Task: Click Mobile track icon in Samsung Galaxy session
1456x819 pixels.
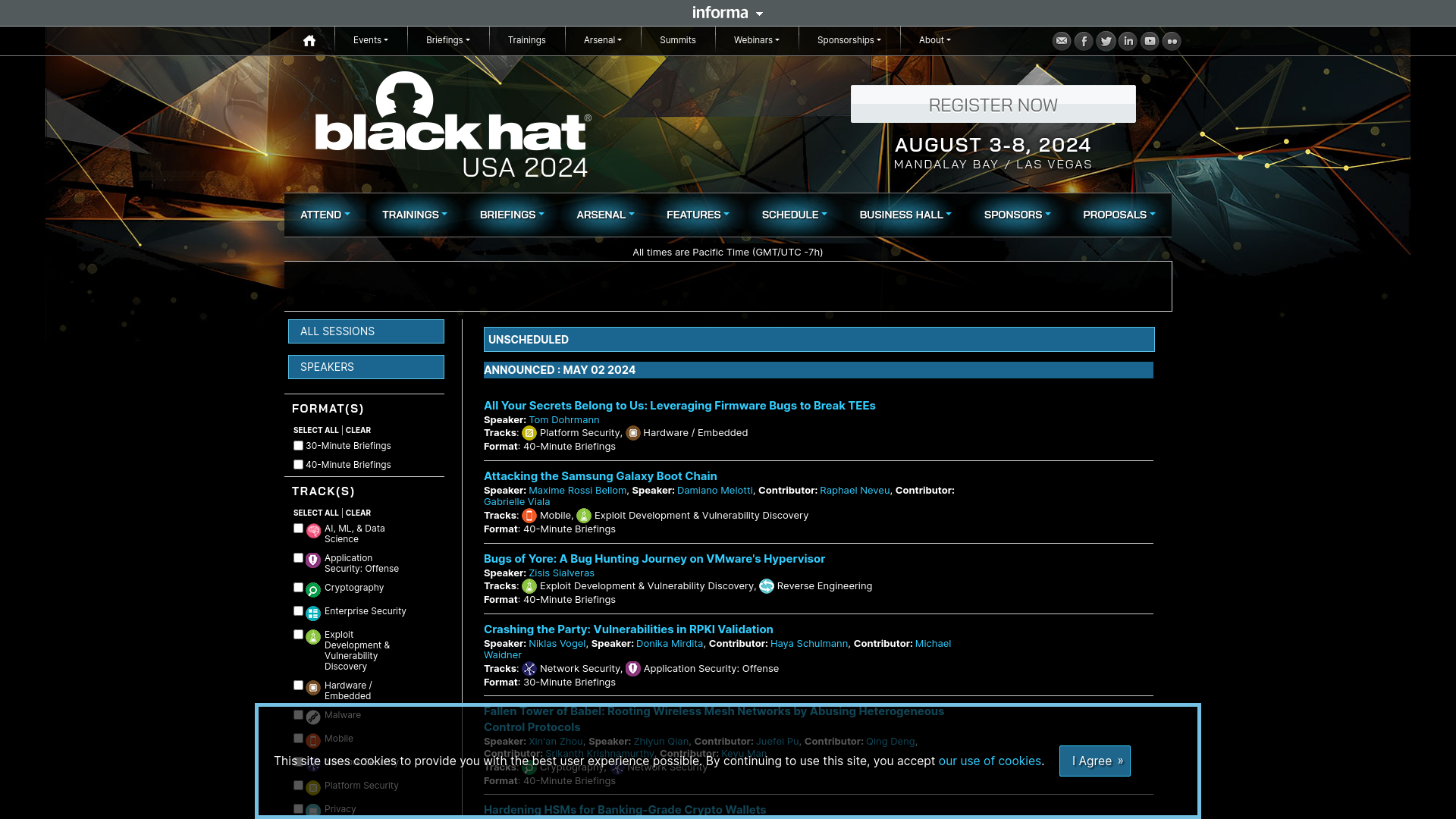Action: (529, 516)
